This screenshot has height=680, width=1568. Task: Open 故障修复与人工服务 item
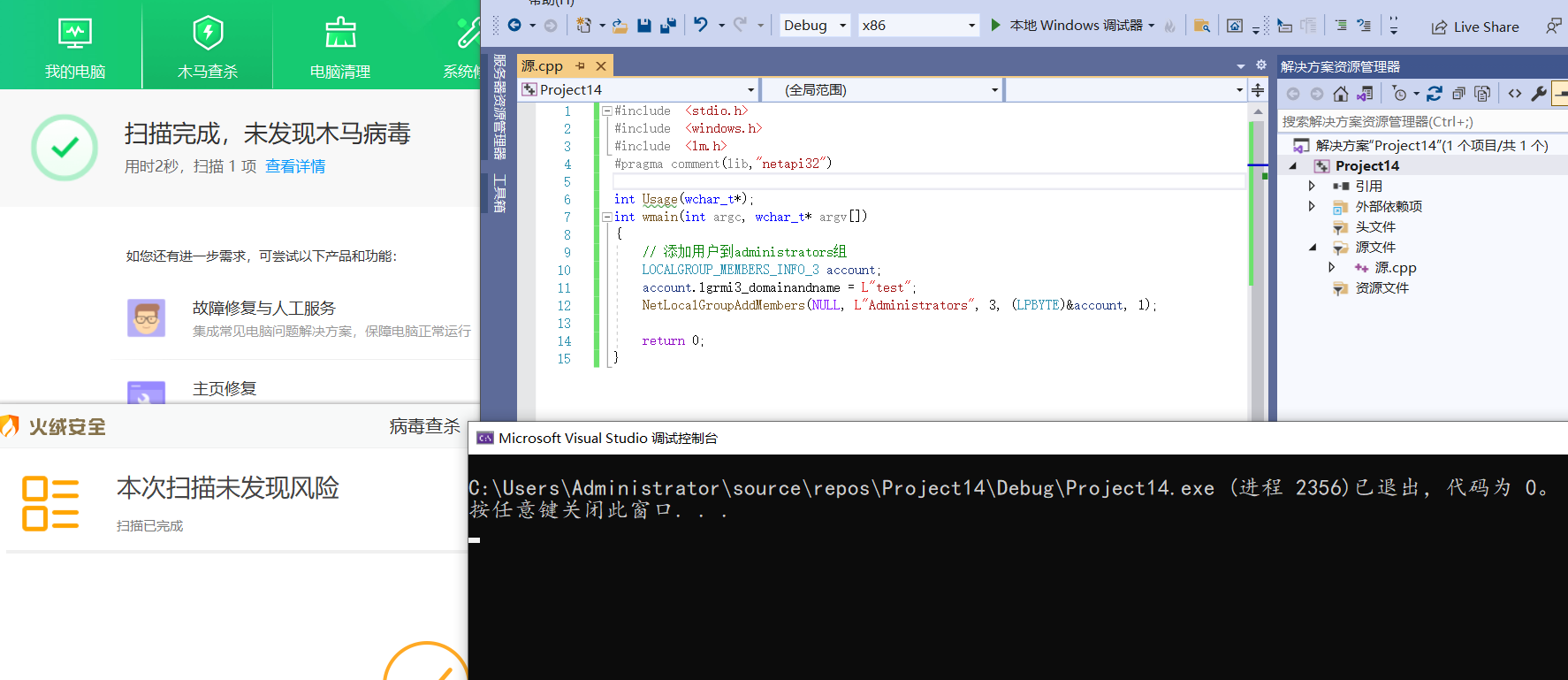click(264, 308)
